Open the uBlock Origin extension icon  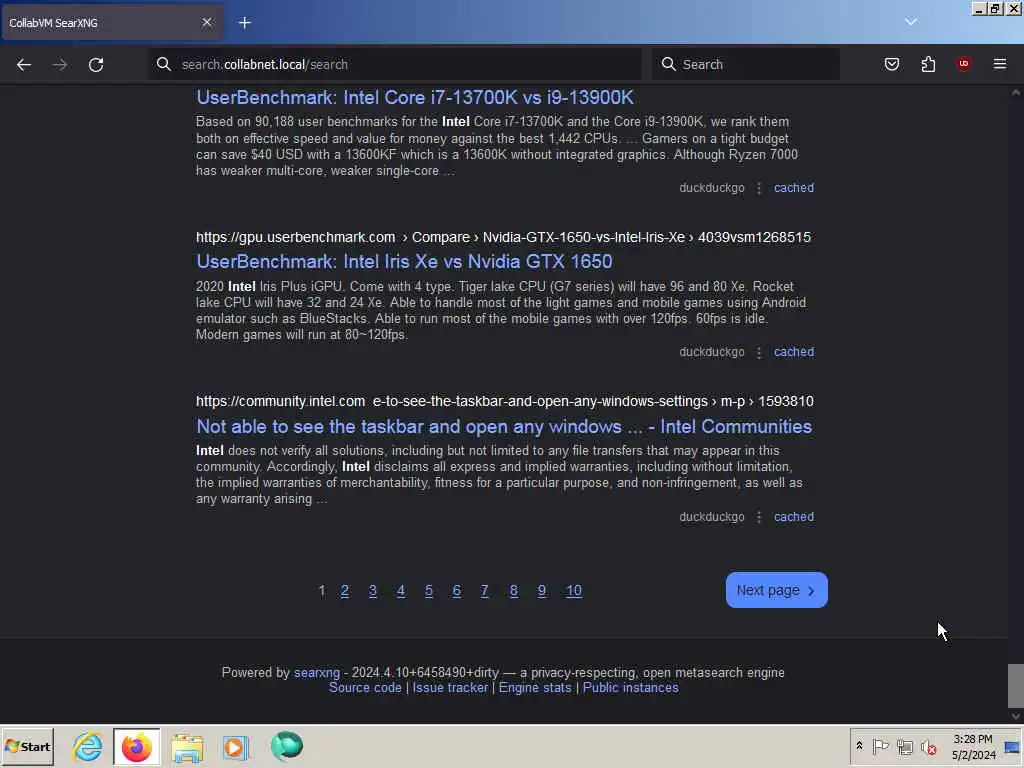click(963, 63)
